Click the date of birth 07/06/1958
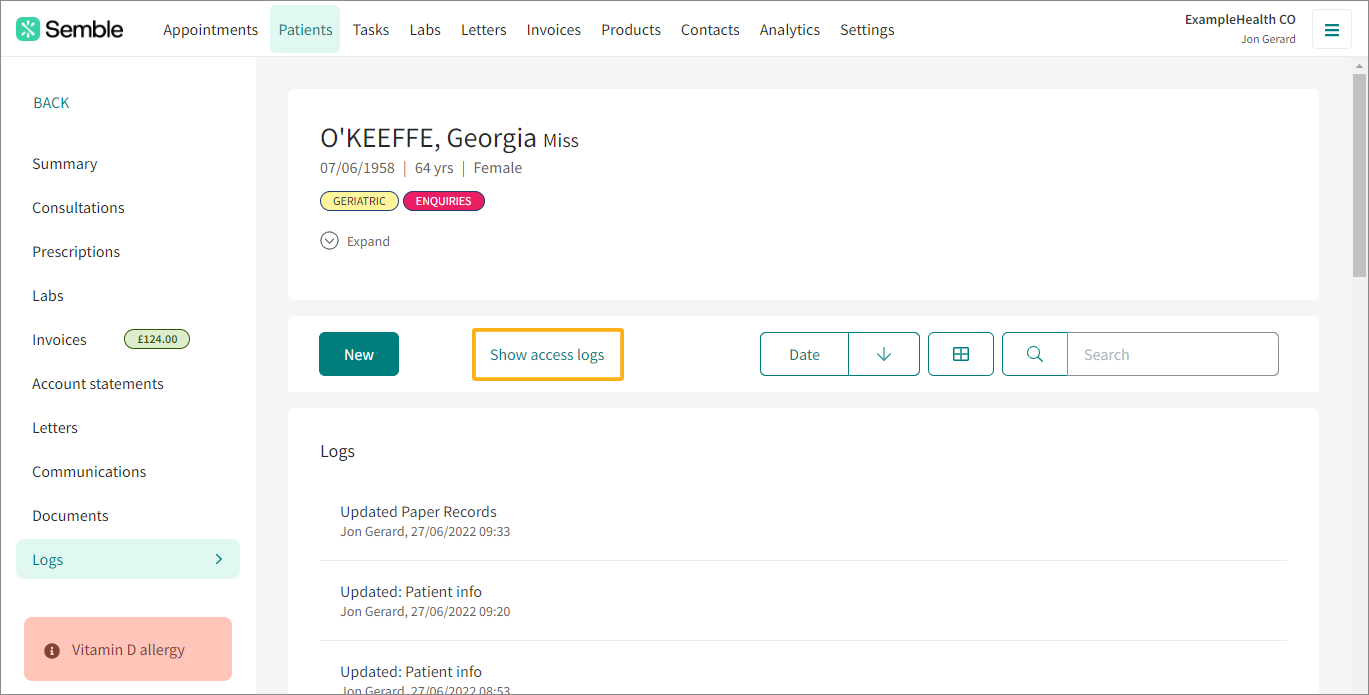The width and height of the screenshot is (1369, 695). click(357, 168)
